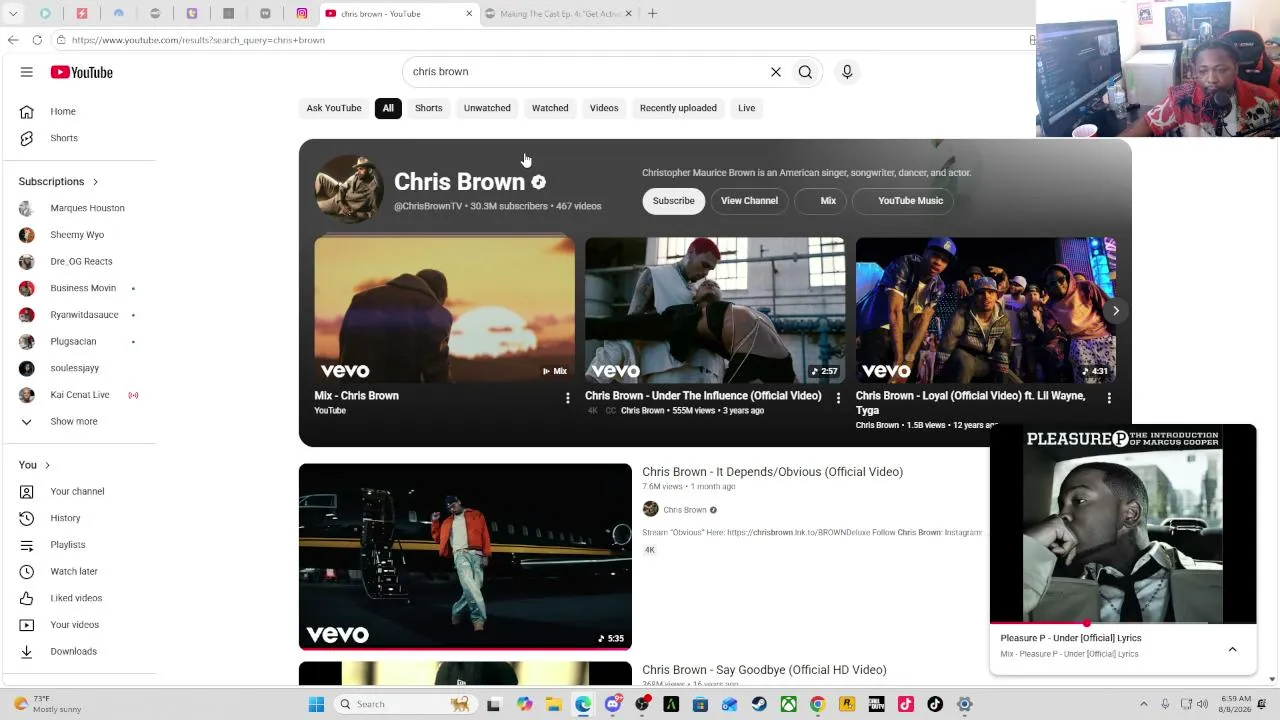Open the It Depends/Obvious video title
The image size is (1280, 720).
(x=772, y=472)
